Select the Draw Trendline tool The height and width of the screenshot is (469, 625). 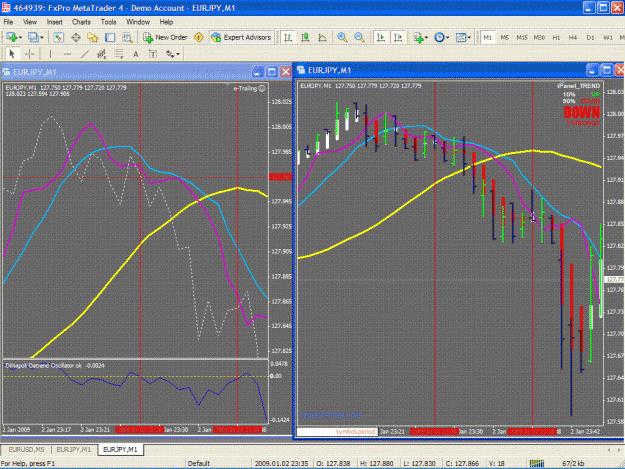coord(85,54)
